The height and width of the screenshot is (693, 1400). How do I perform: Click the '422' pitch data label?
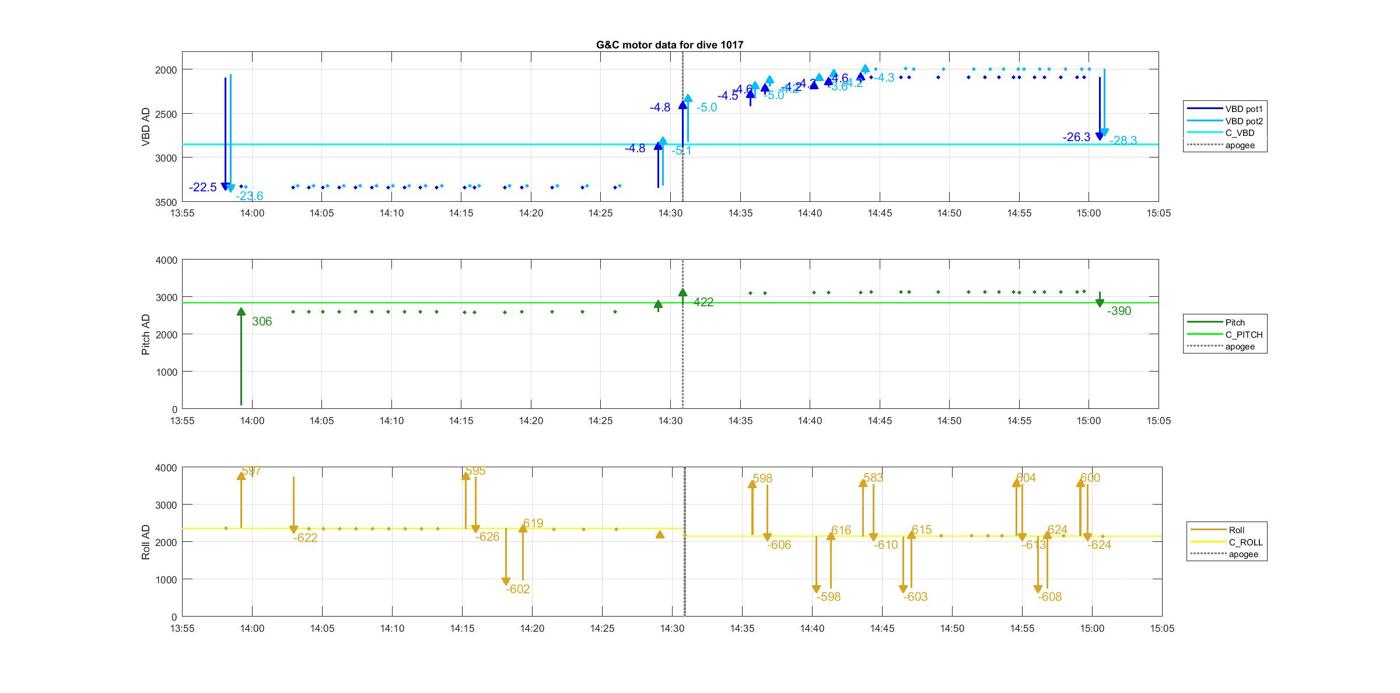click(703, 302)
